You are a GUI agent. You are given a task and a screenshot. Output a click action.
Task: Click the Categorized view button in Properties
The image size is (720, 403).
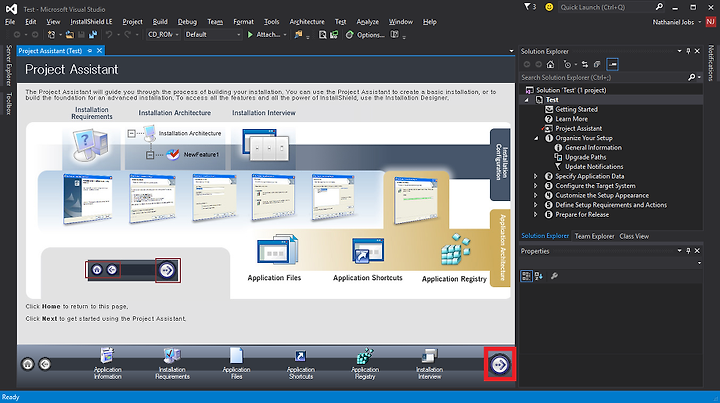[526, 276]
